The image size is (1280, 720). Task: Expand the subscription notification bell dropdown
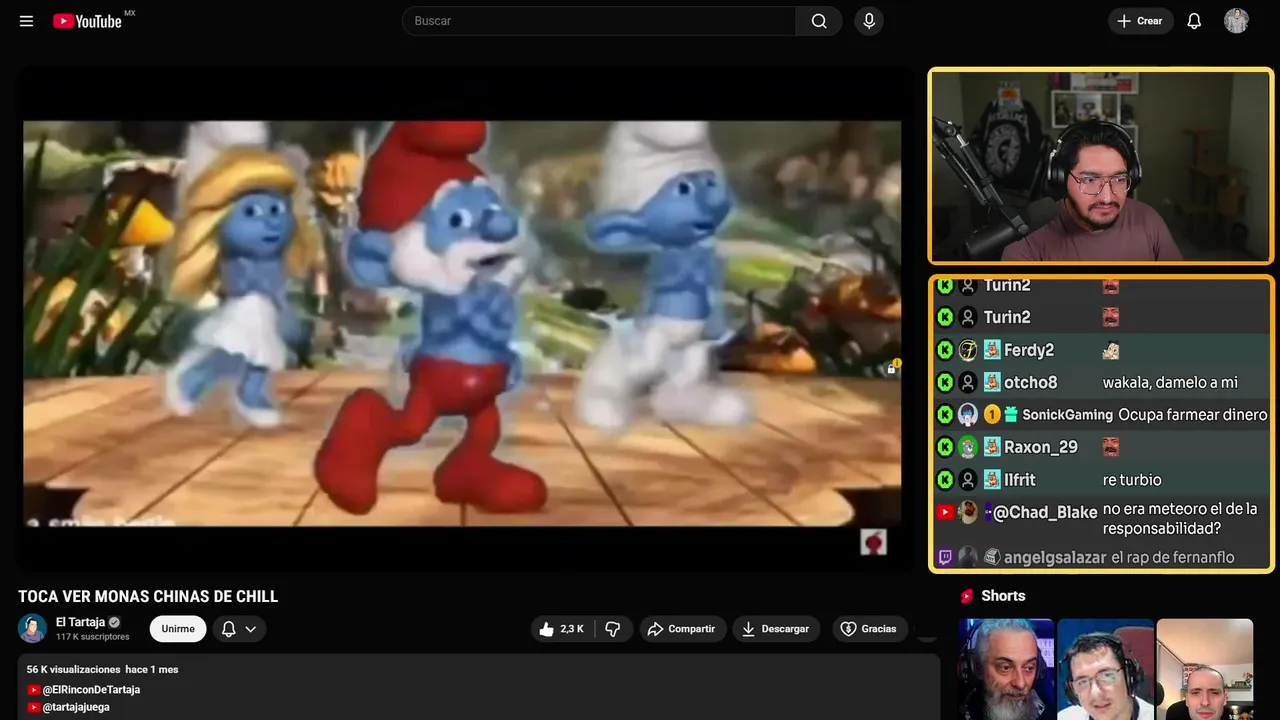coord(239,629)
